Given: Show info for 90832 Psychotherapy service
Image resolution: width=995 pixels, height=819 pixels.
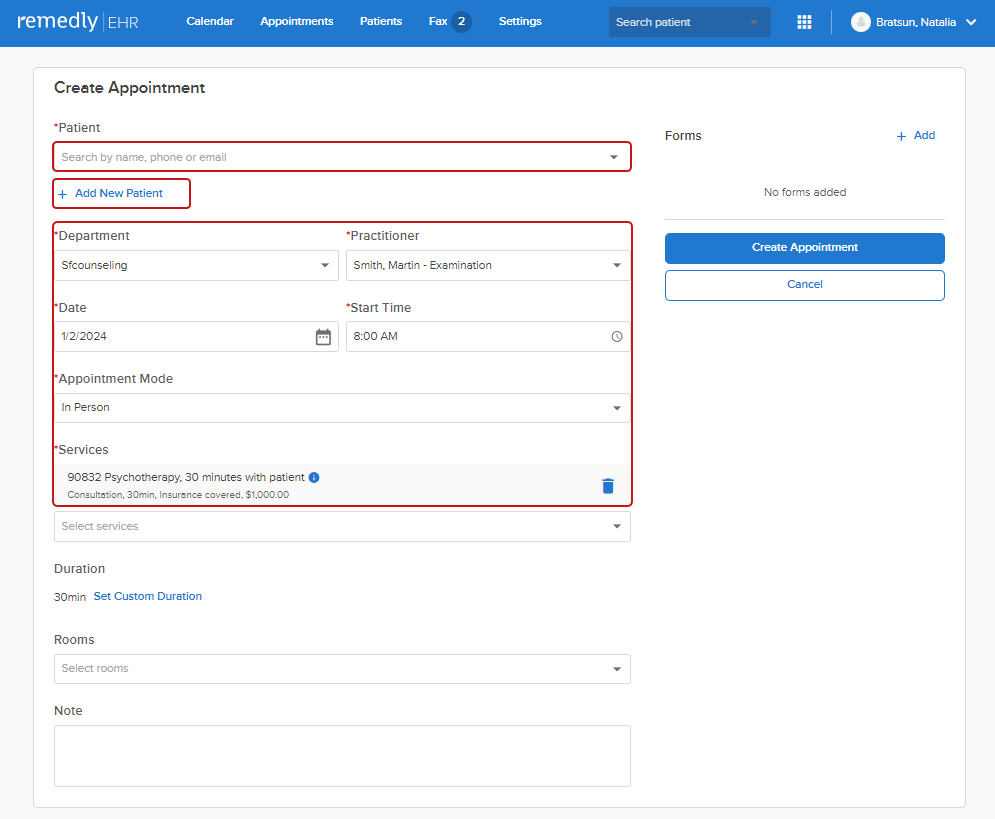Looking at the screenshot, I should coord(314,477).
